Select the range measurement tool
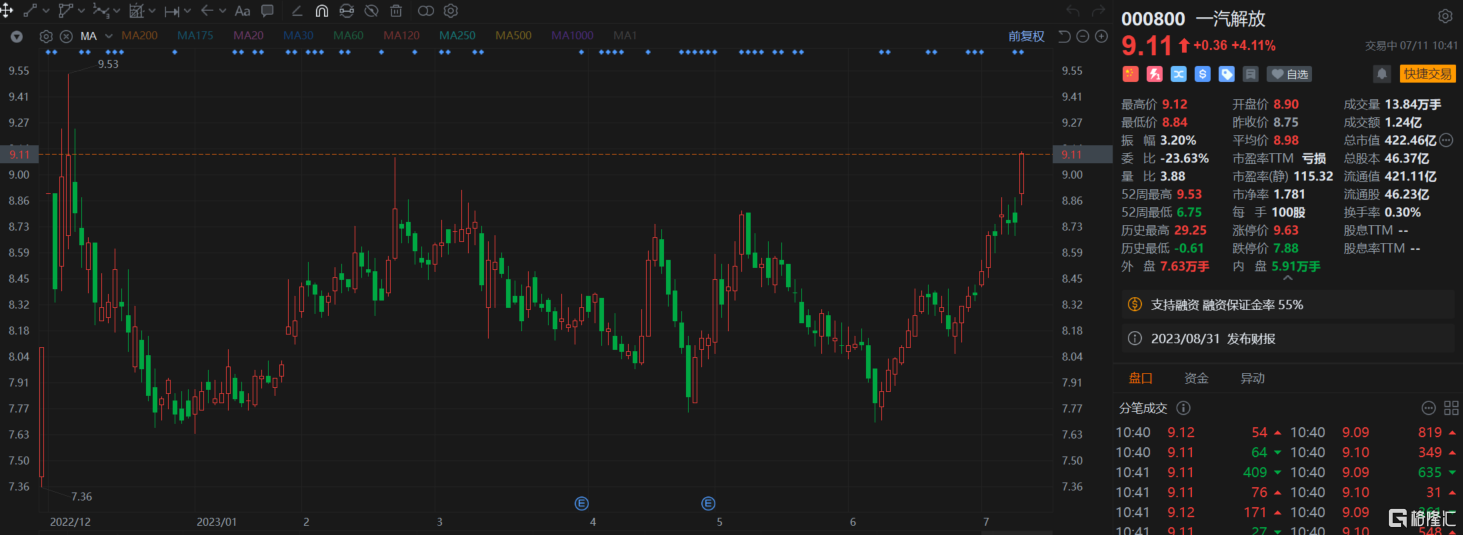Image resolution: width=1463 pixels, height=535 pixels. pyautogui.click(x=172, y=11)
